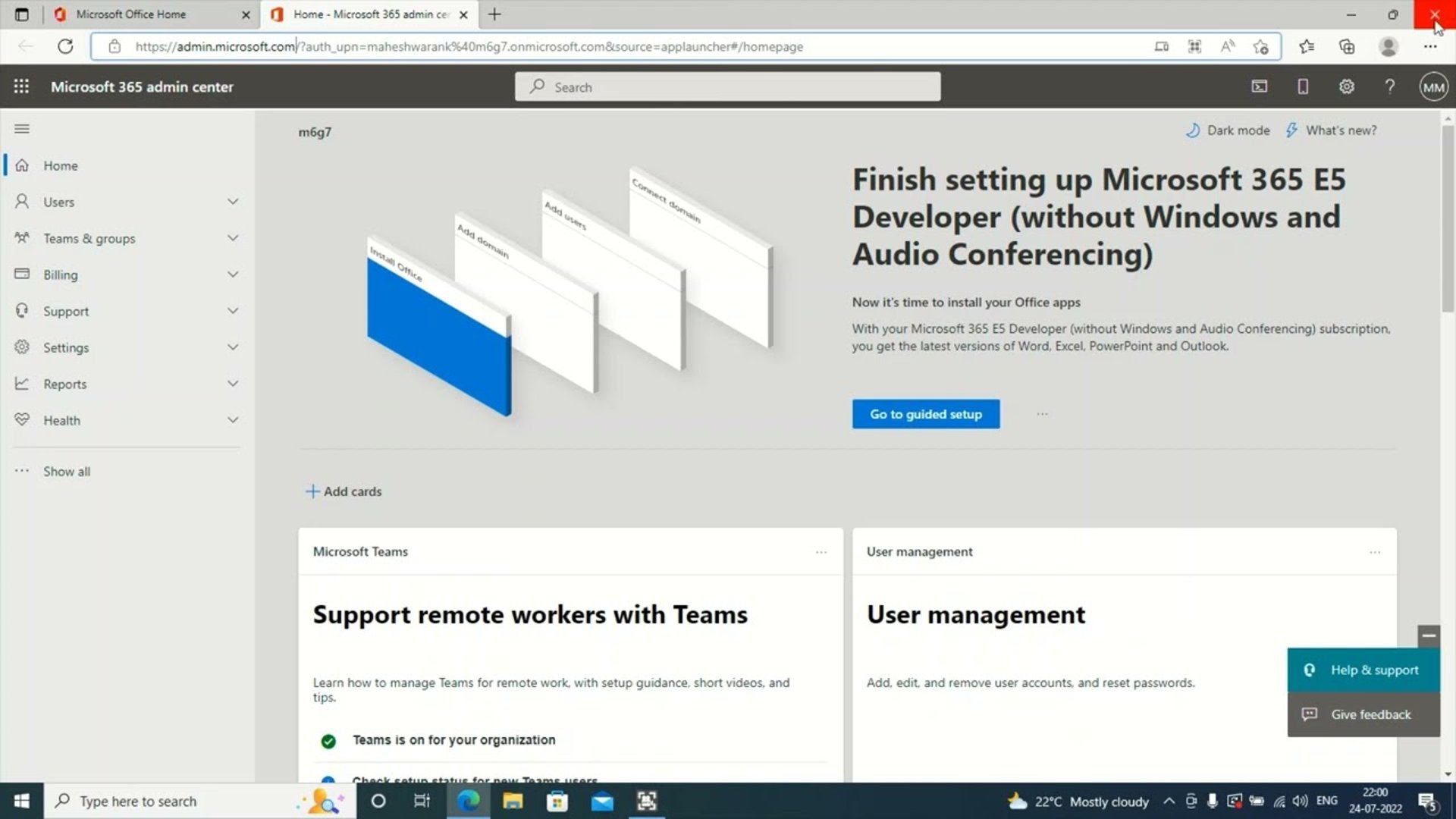Click the browser refresh icon
The width and height of the screenshot is (1456, 819).
click(65, 46)
